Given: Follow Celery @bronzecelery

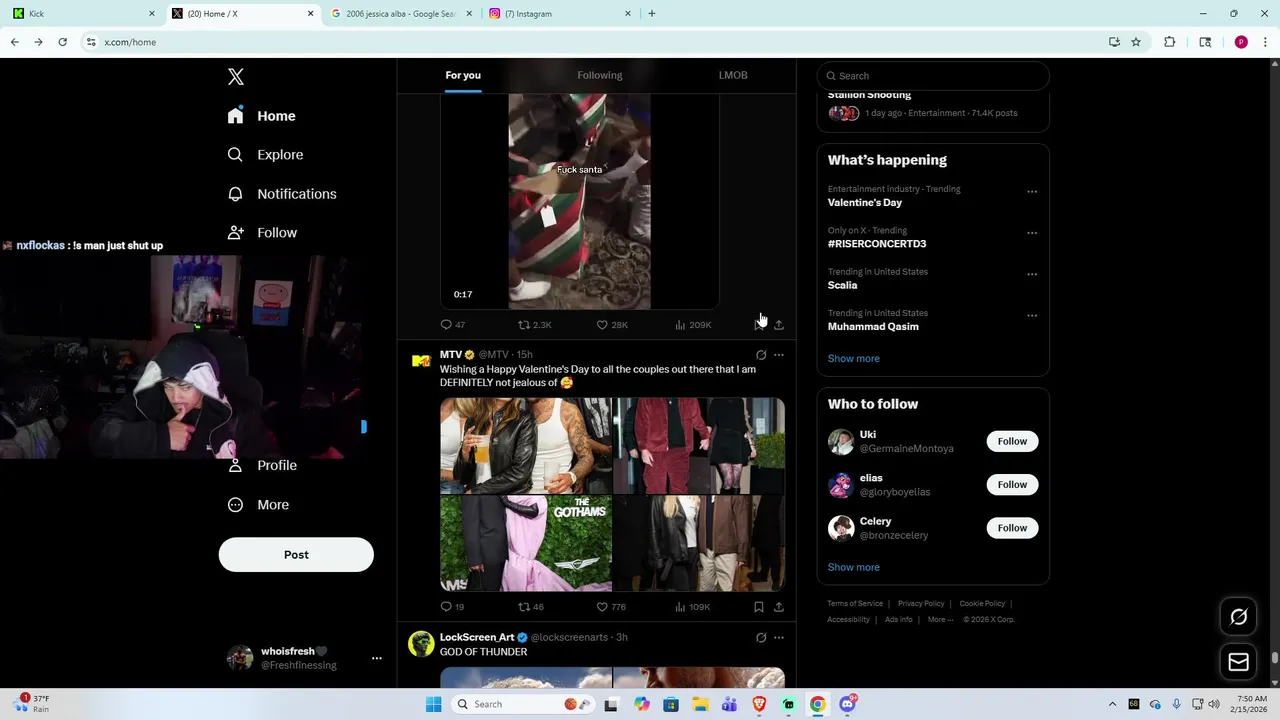Looking at the screenshot, I should click(x=1012, y=528).
